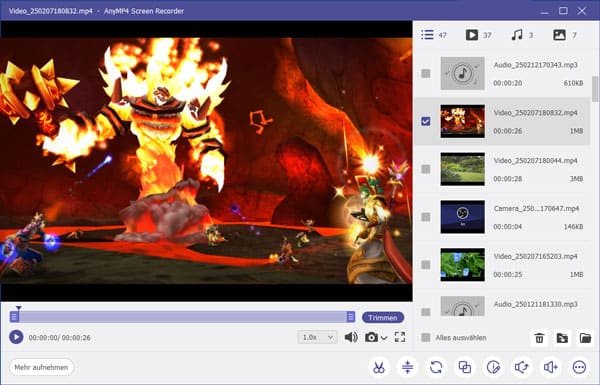Expand the snapshot options arrow beside camera

[384, 338]
